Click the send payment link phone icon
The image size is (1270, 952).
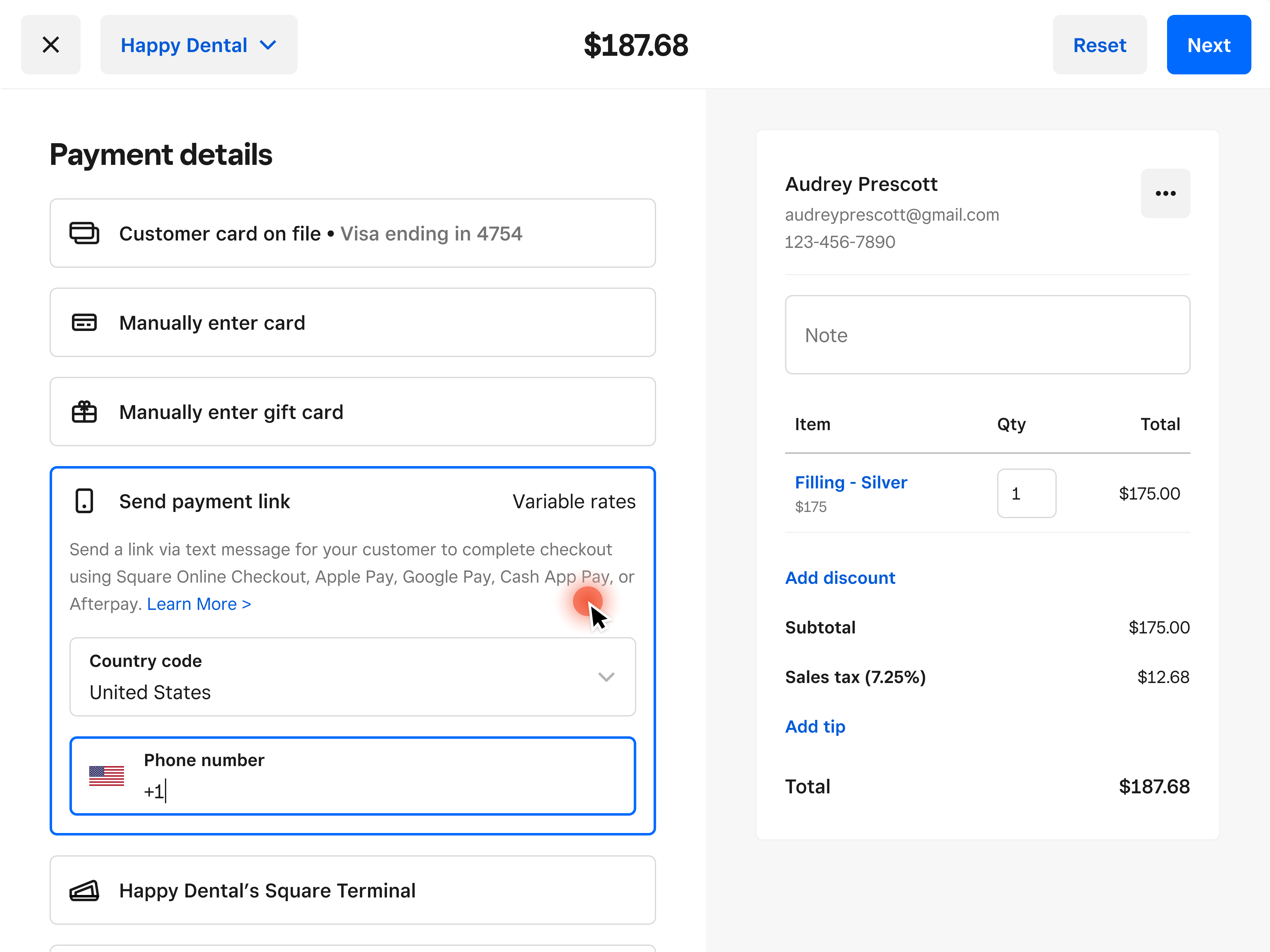[84, 500]
